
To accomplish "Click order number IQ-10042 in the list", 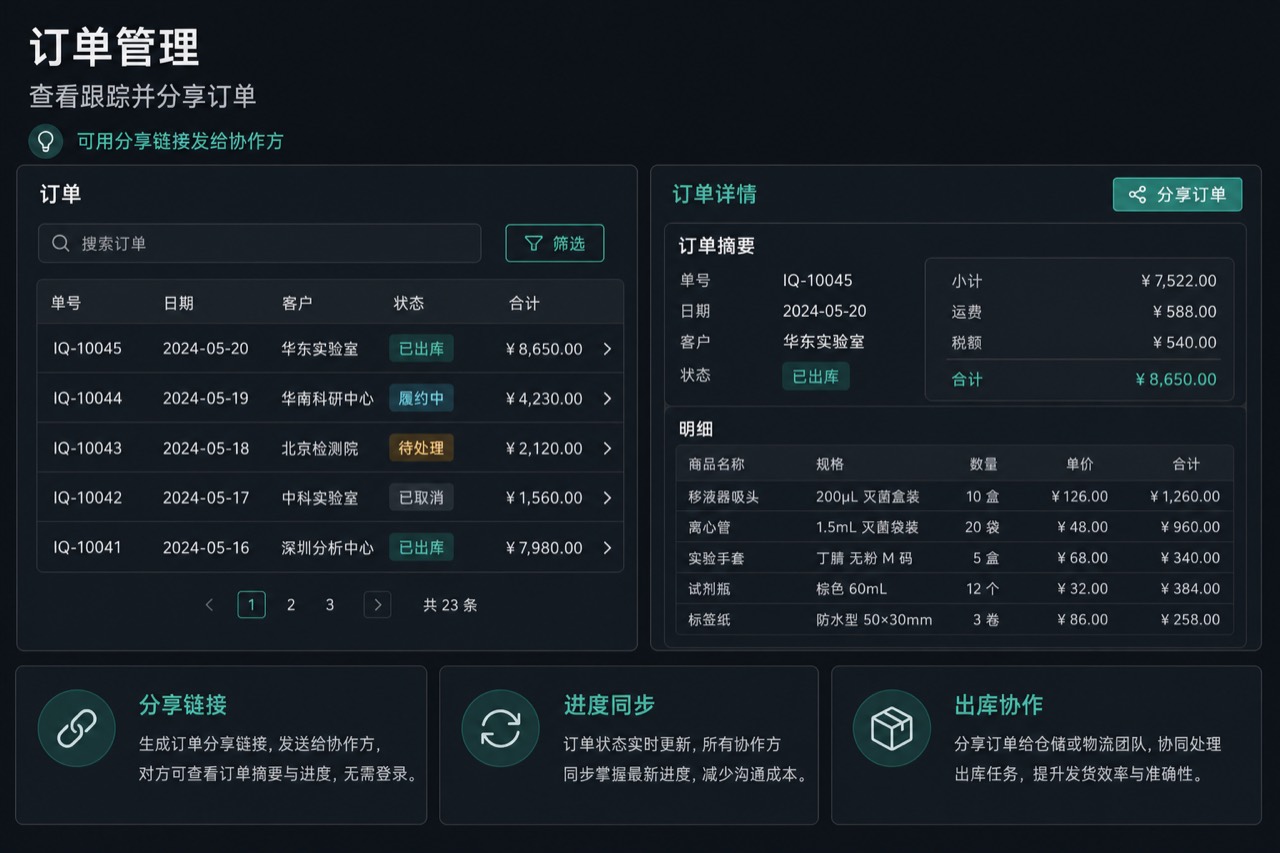I will (88, 498).
